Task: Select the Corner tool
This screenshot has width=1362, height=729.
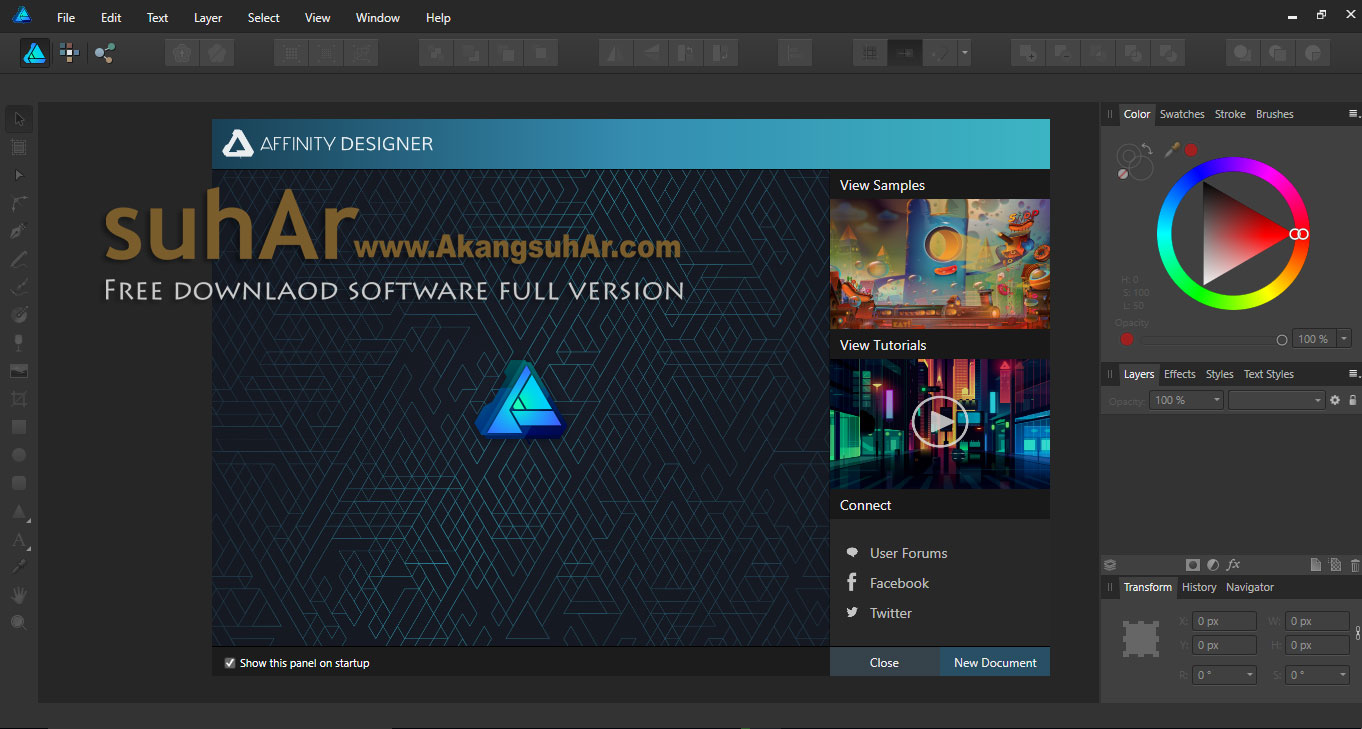Action: point(19,204)
